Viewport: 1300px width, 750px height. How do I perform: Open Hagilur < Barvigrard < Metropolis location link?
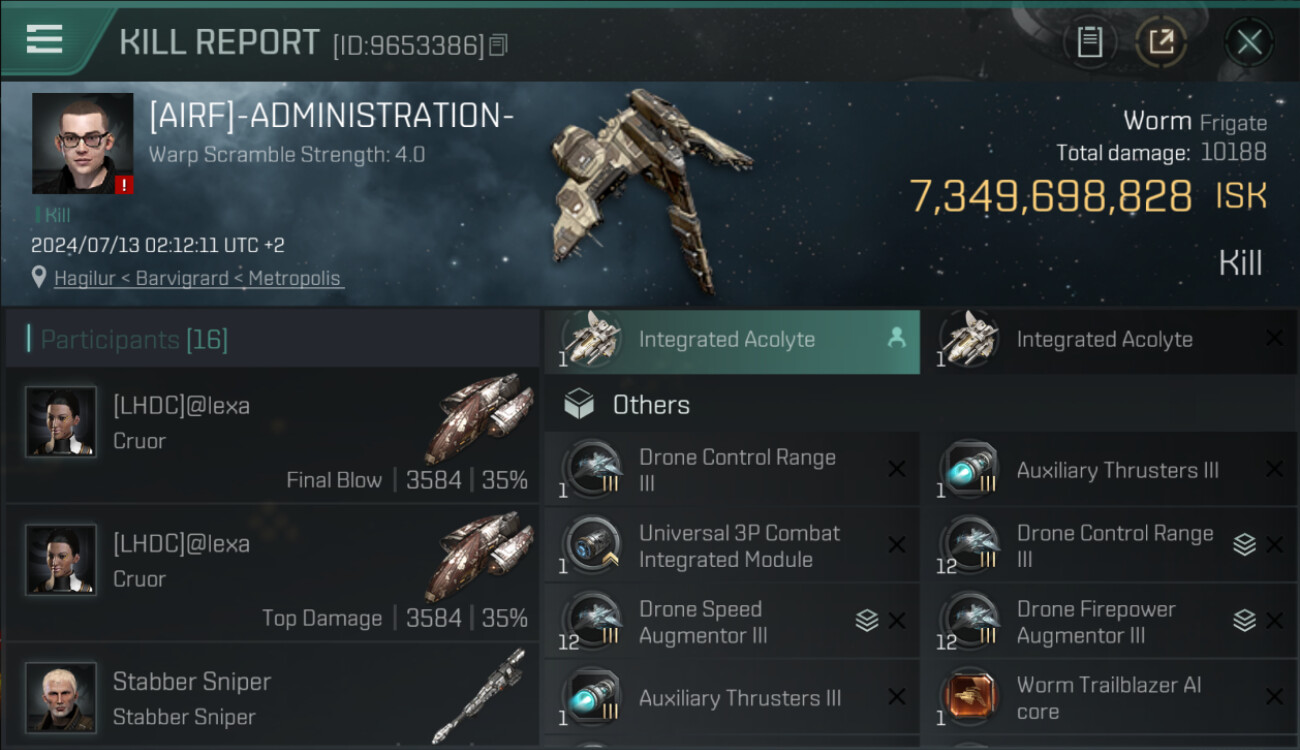click(x=197, y=278)
